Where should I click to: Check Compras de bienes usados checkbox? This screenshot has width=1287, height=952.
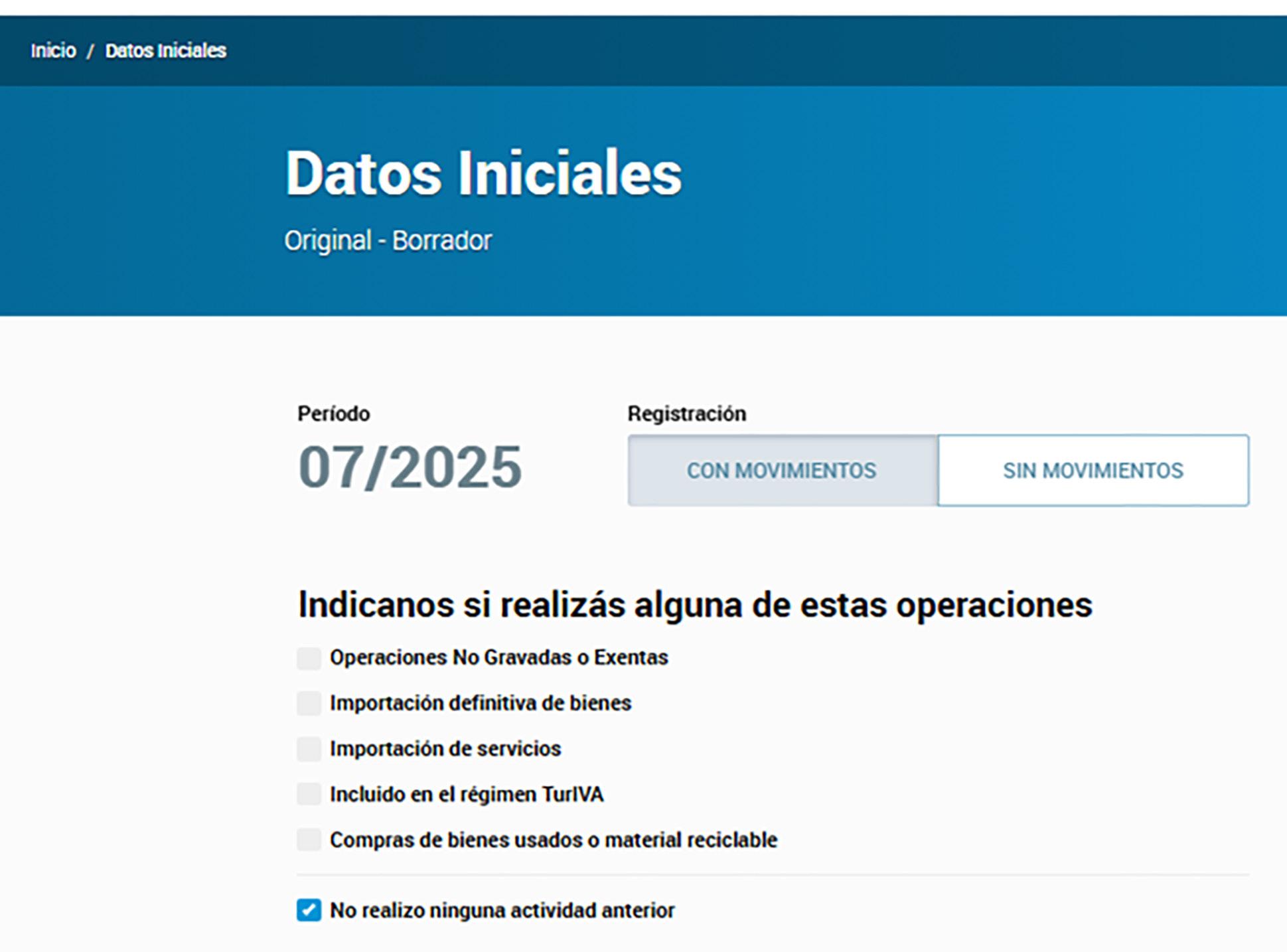tap(309, 840)
